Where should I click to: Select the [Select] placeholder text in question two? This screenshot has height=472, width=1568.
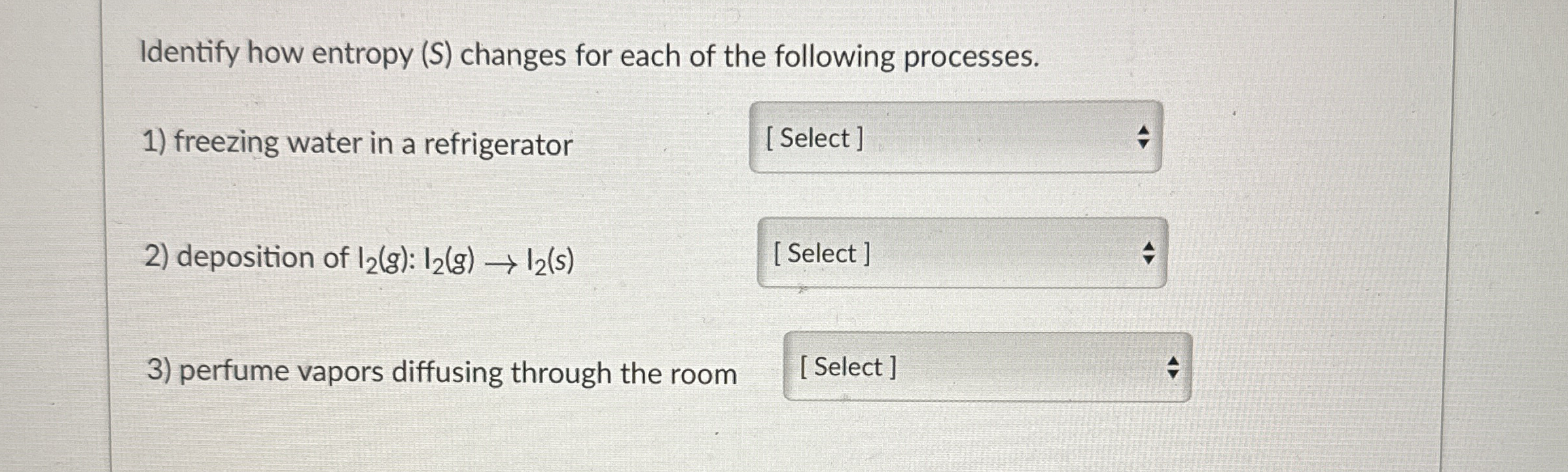click(x=823, y=253)
